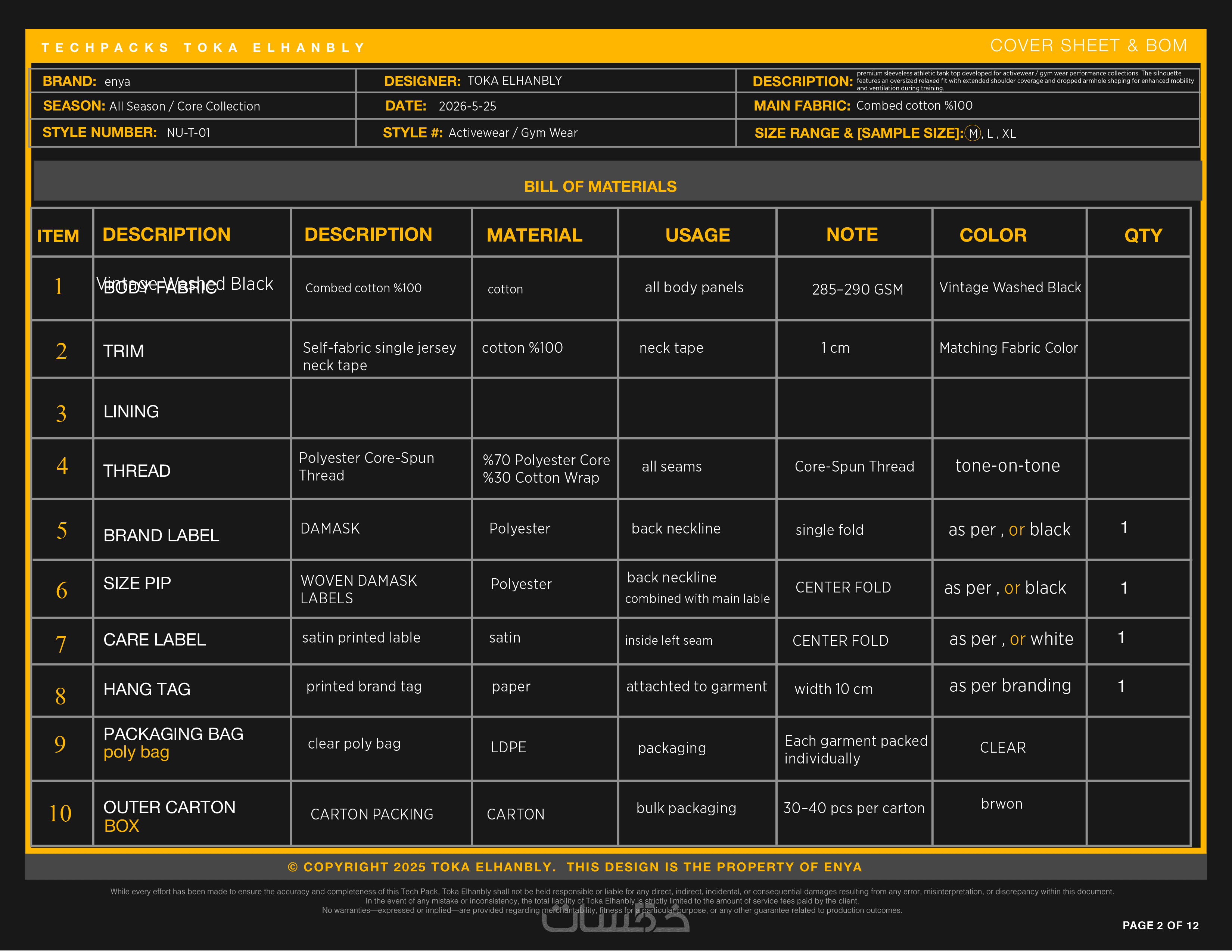Click the circled sample size 'M'

point(973,134)
